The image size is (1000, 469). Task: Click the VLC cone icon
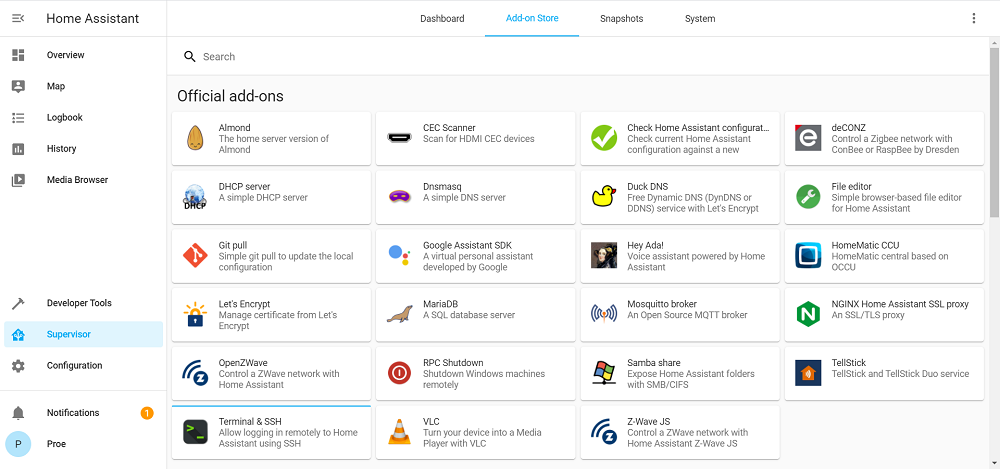pos(399,432)
